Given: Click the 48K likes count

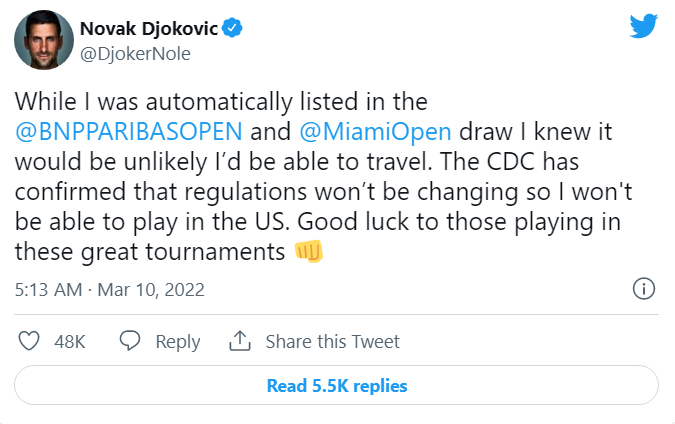Looking at the screenshot, I should coord(70,341).
